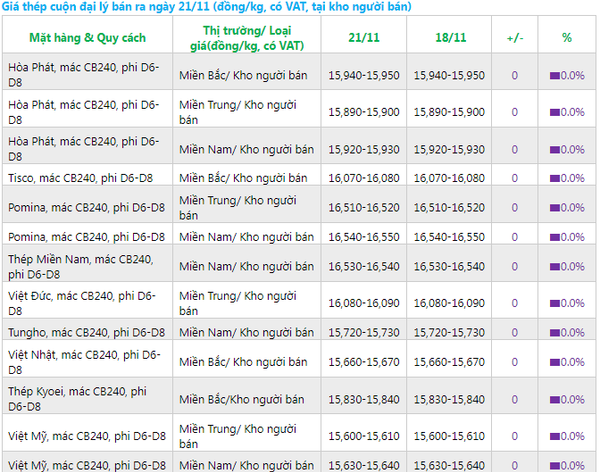Click 'Miền Bắc/Kho người bán' in Thép Kyoei row
Viewport: 600px width, 472px height.
click(x=242, y=399)
